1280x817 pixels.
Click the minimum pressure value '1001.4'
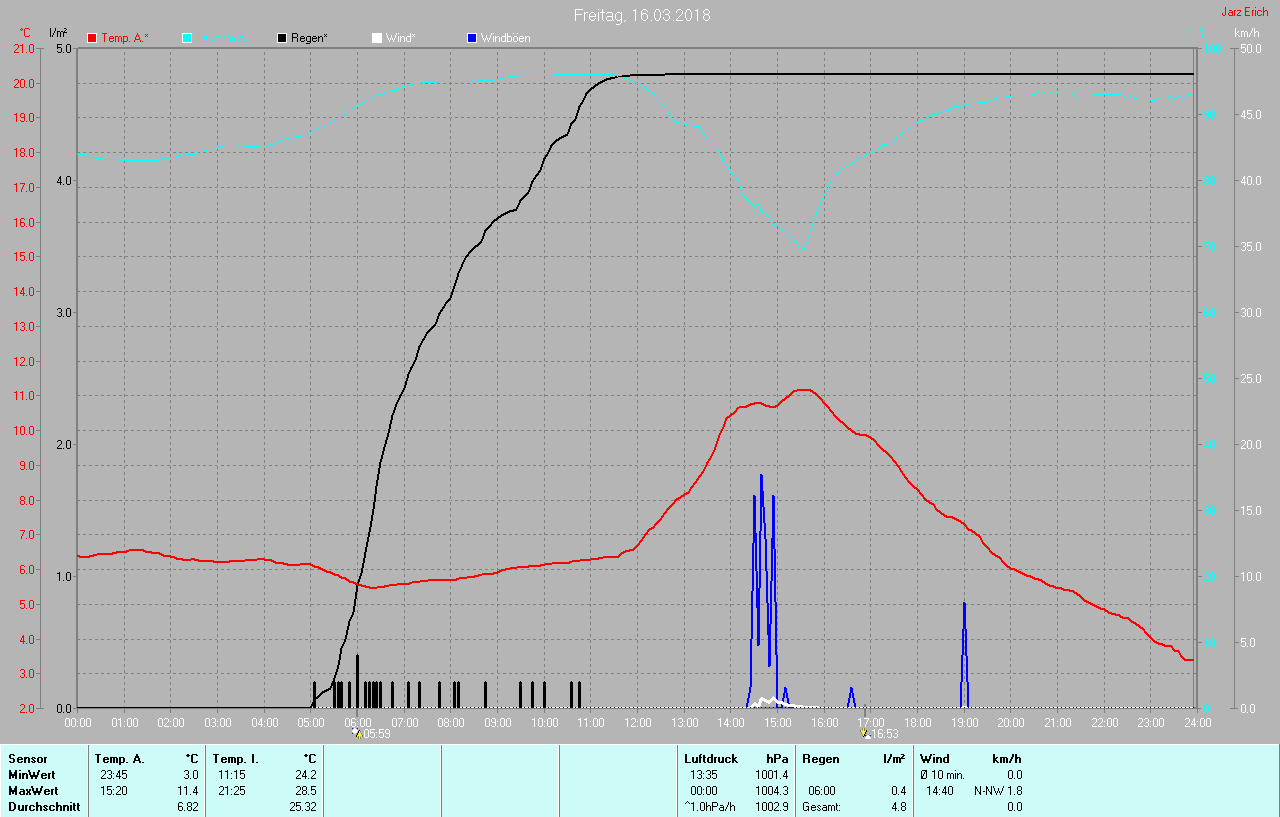pyautogui.click(x=772, y=775)
